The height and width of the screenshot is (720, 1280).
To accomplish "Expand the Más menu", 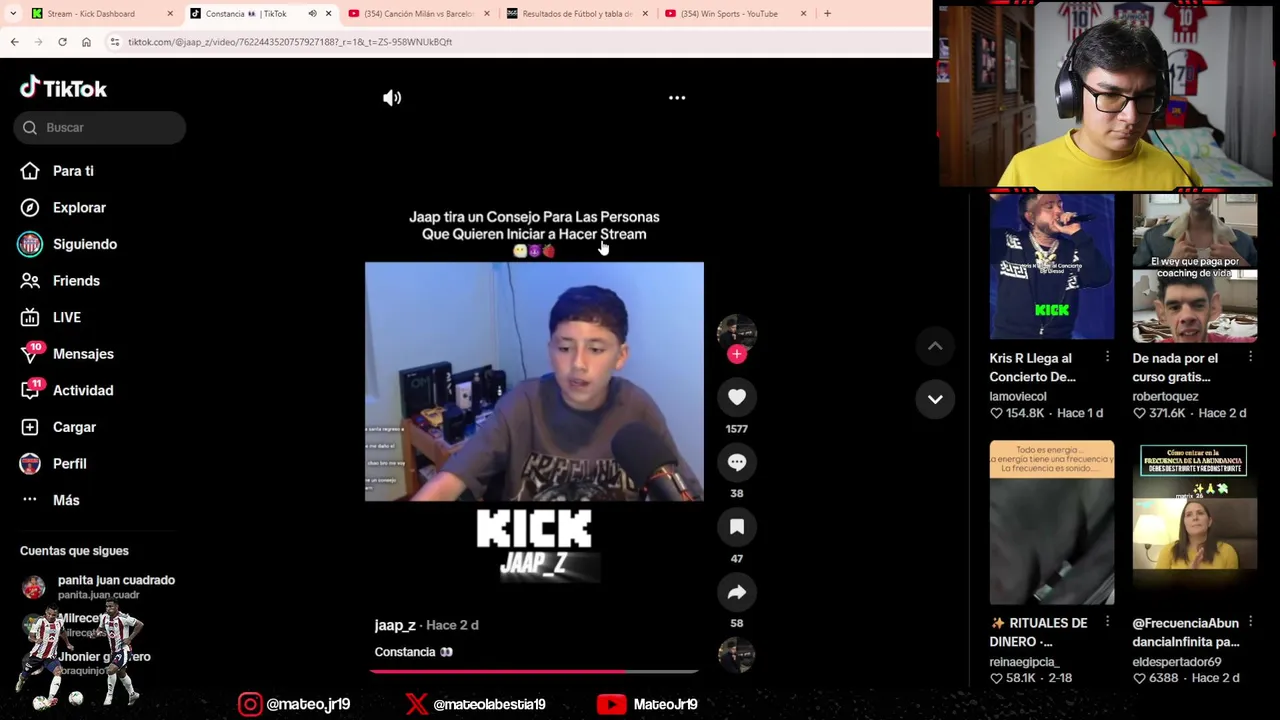I will click(x=66, y=500).
